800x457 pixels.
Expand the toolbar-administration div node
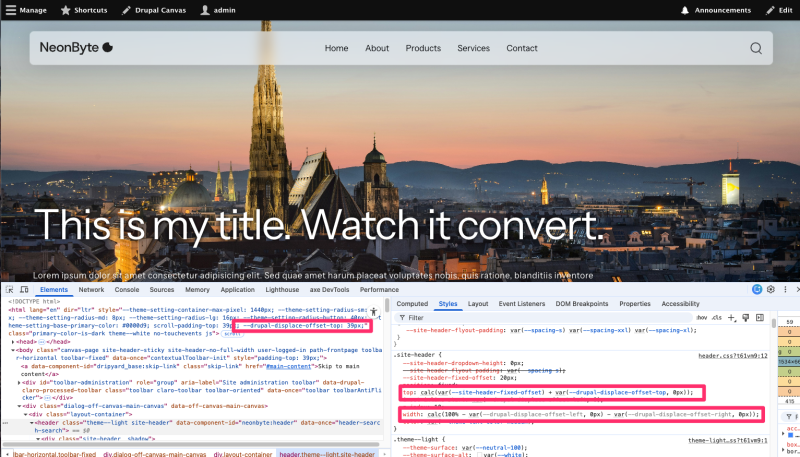tap(19, 383)
